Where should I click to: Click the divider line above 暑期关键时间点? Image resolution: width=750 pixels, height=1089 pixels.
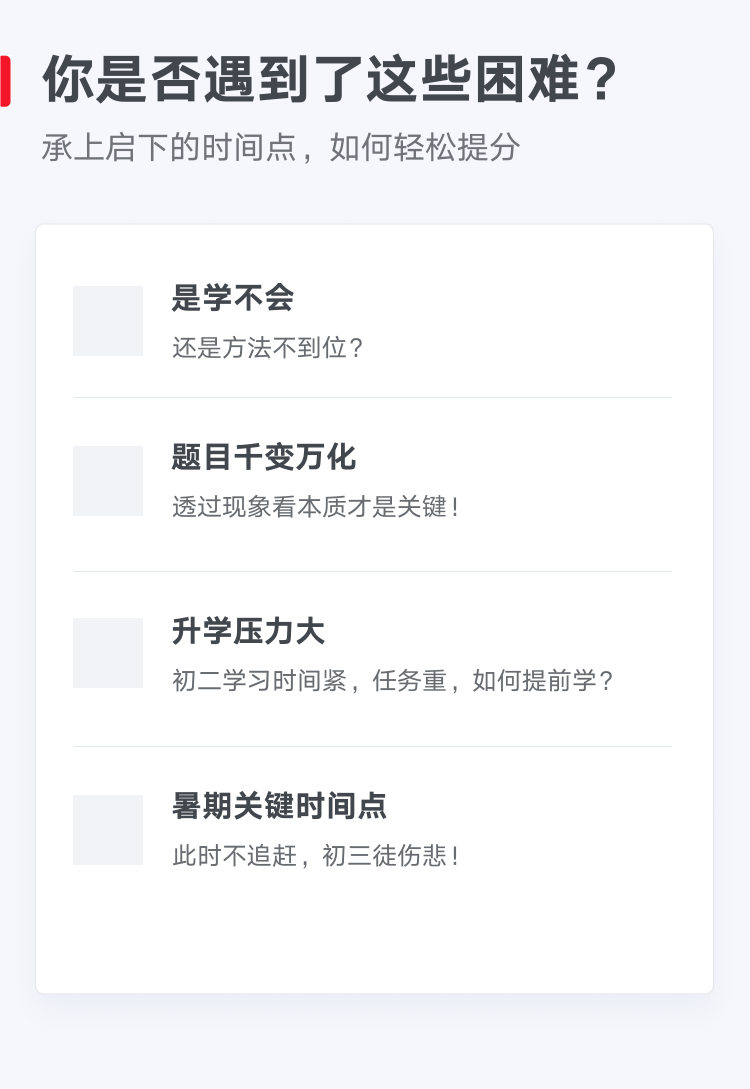[x=372, y=746]
